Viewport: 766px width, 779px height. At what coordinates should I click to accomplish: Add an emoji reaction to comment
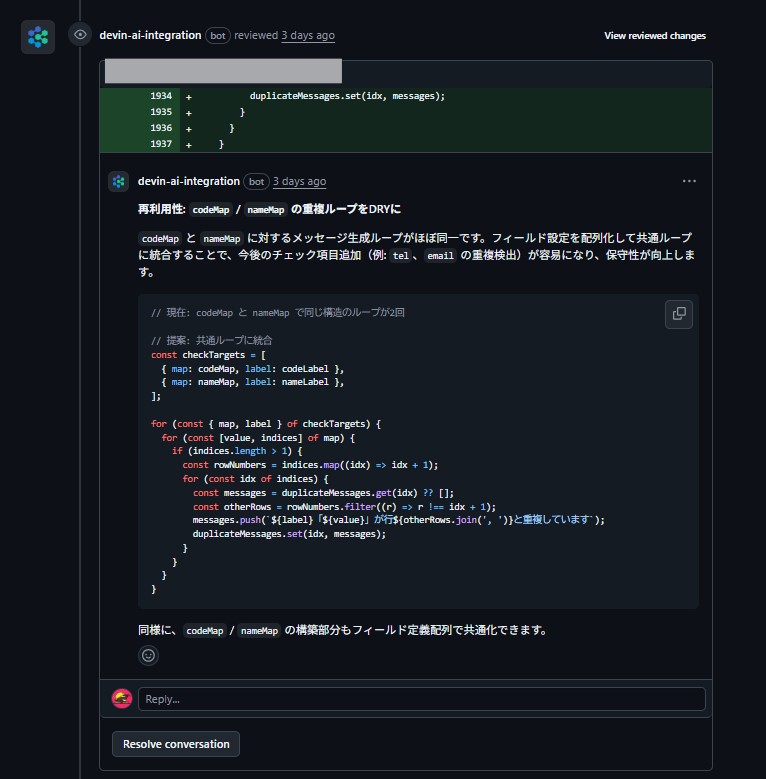(x=149, y=655)
